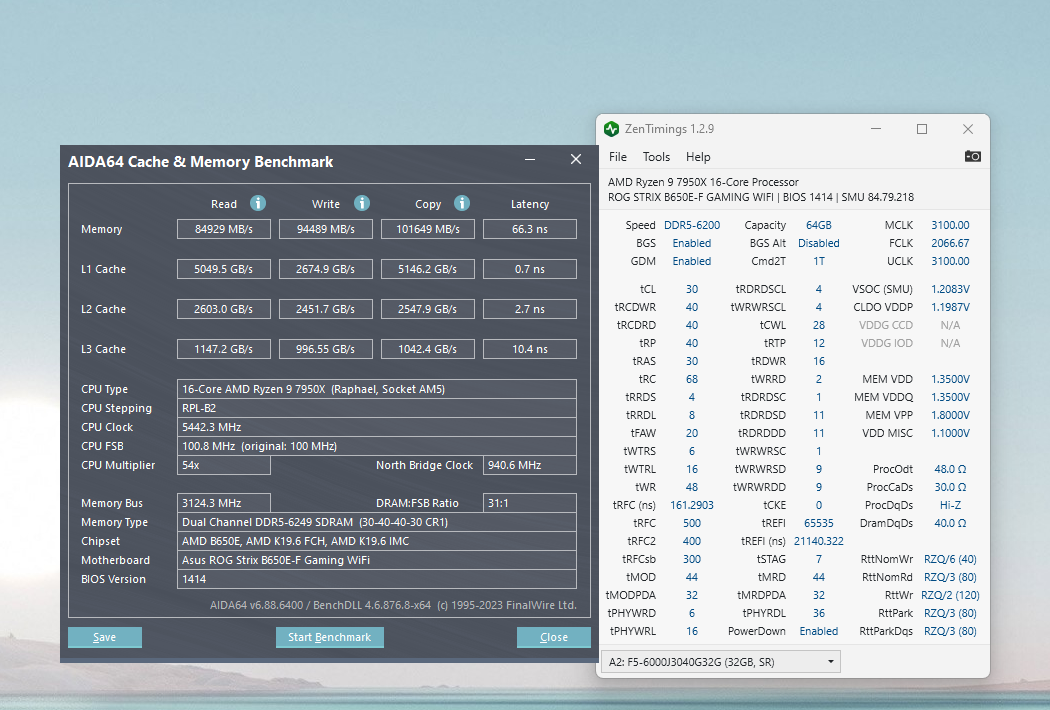Click the Write info icon in AIDA64
Screen dimensions: 1050x710
[x=362, y=203]
